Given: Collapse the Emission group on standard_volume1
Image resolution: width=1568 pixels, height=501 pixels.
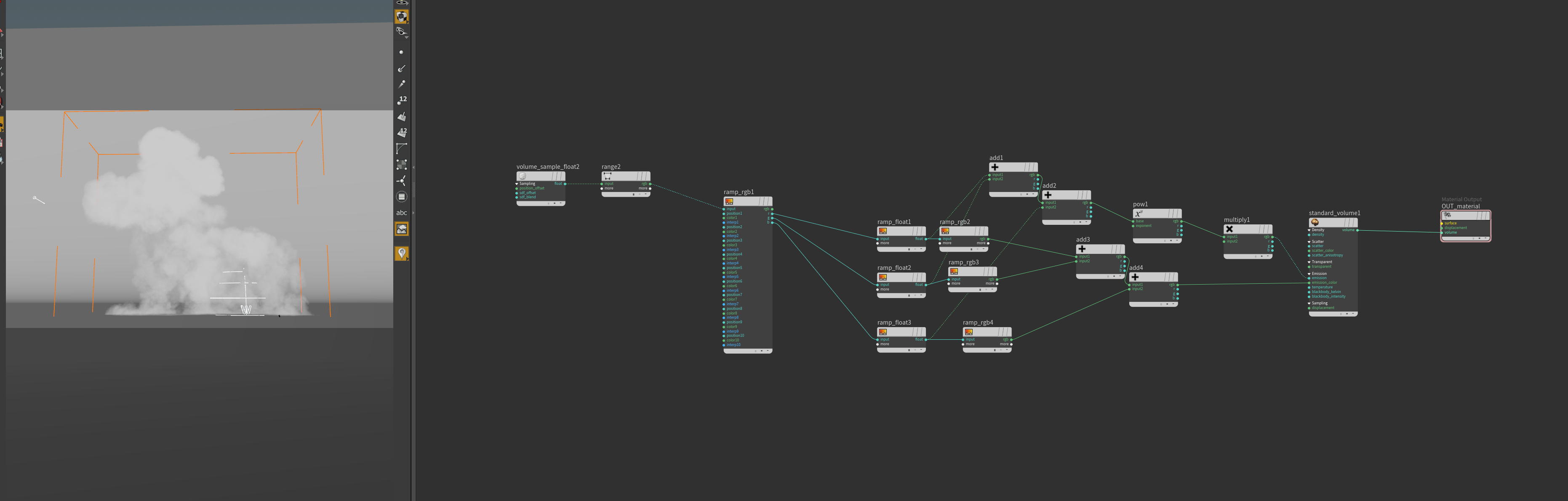Looking at the screenshot, I should point(1309,273).
